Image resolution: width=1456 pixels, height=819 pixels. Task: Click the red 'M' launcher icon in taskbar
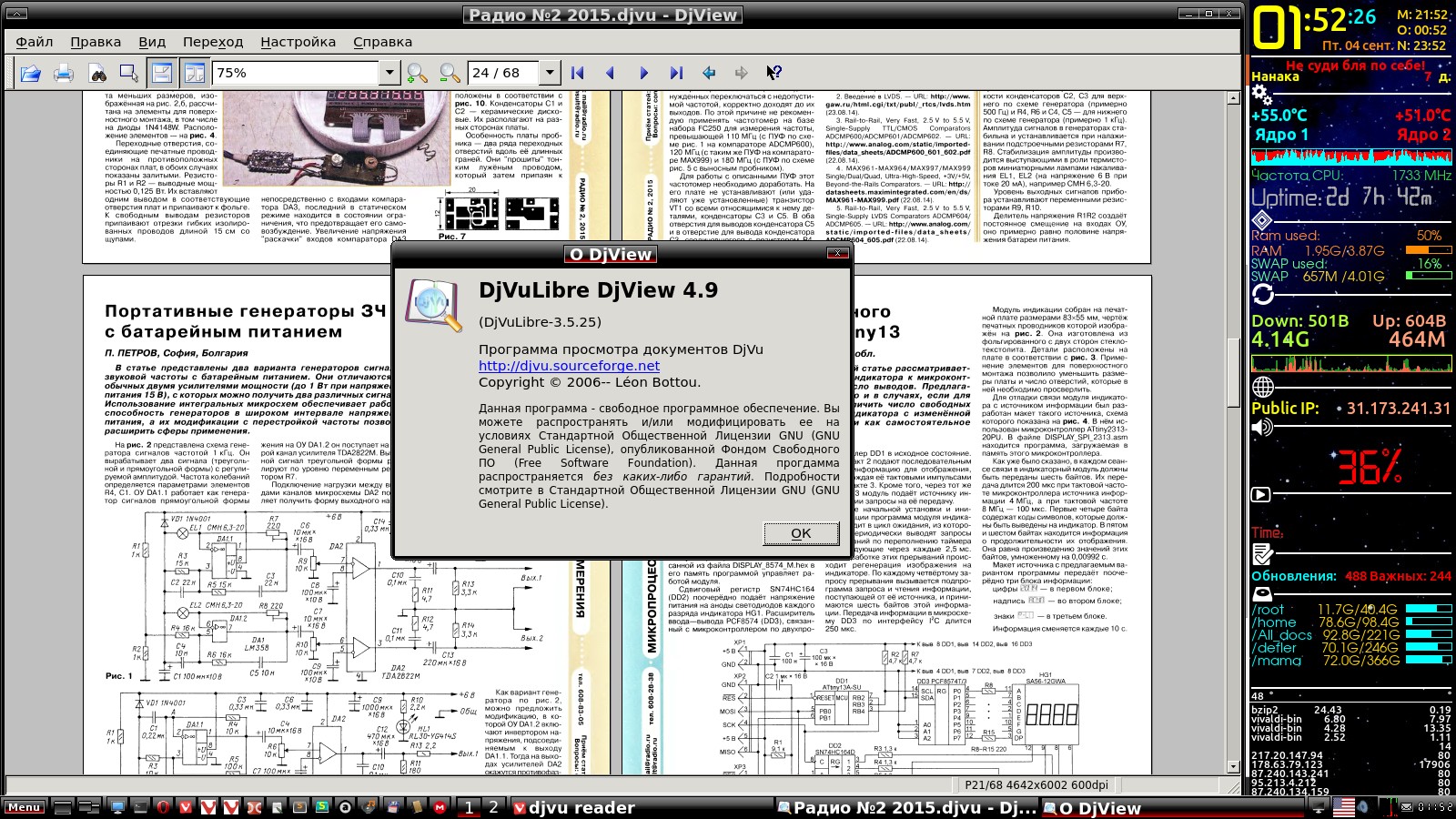coord(440,807)
